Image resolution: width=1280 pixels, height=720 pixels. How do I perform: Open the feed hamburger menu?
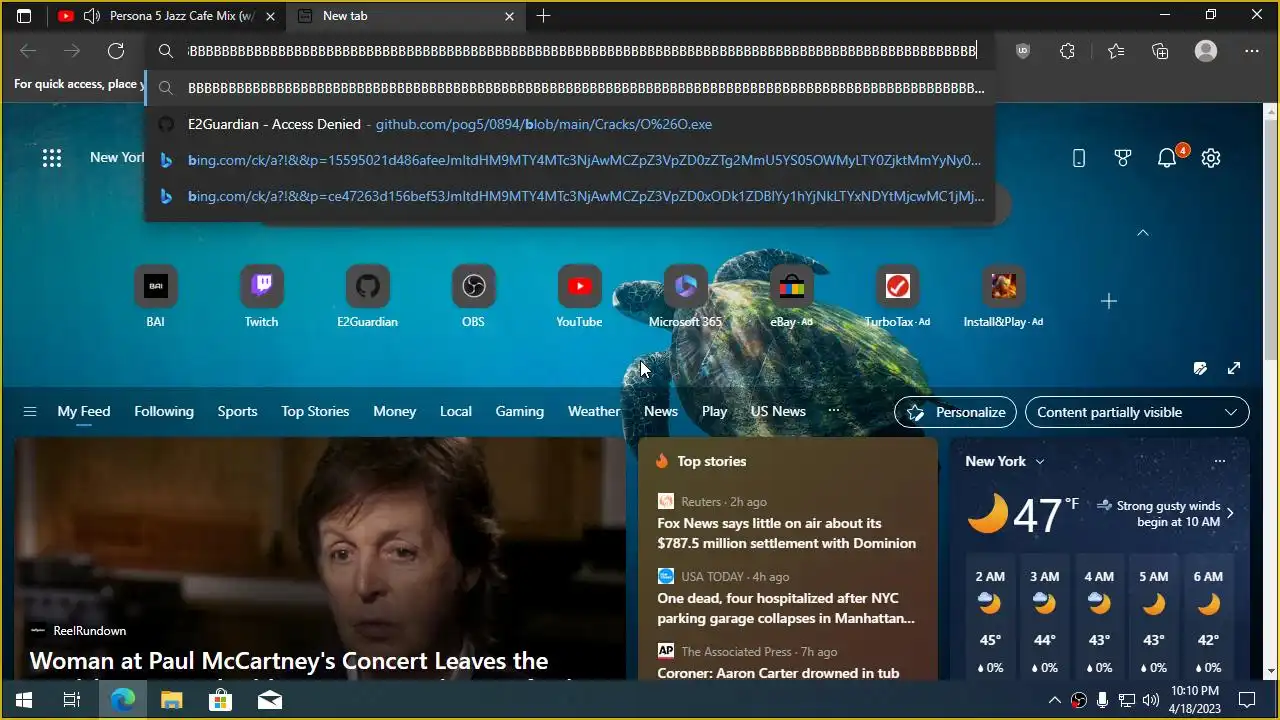tap(30, 412)
